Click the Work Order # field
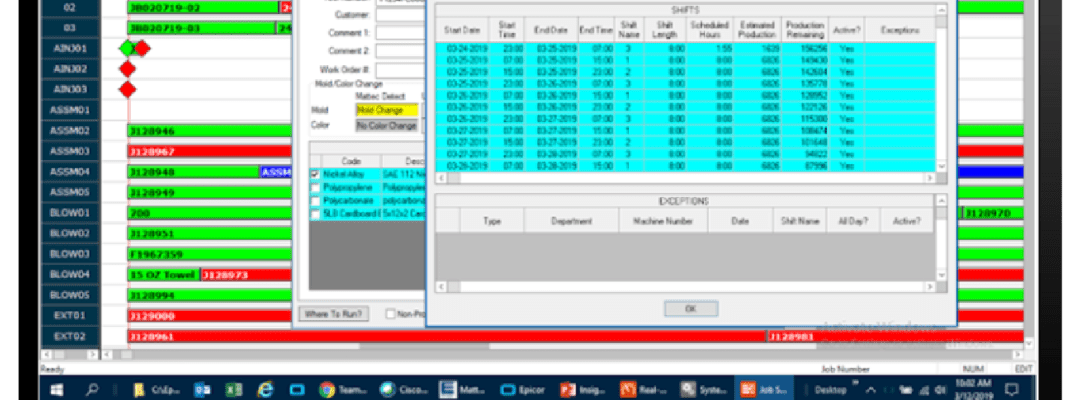 tap(401, 70)
